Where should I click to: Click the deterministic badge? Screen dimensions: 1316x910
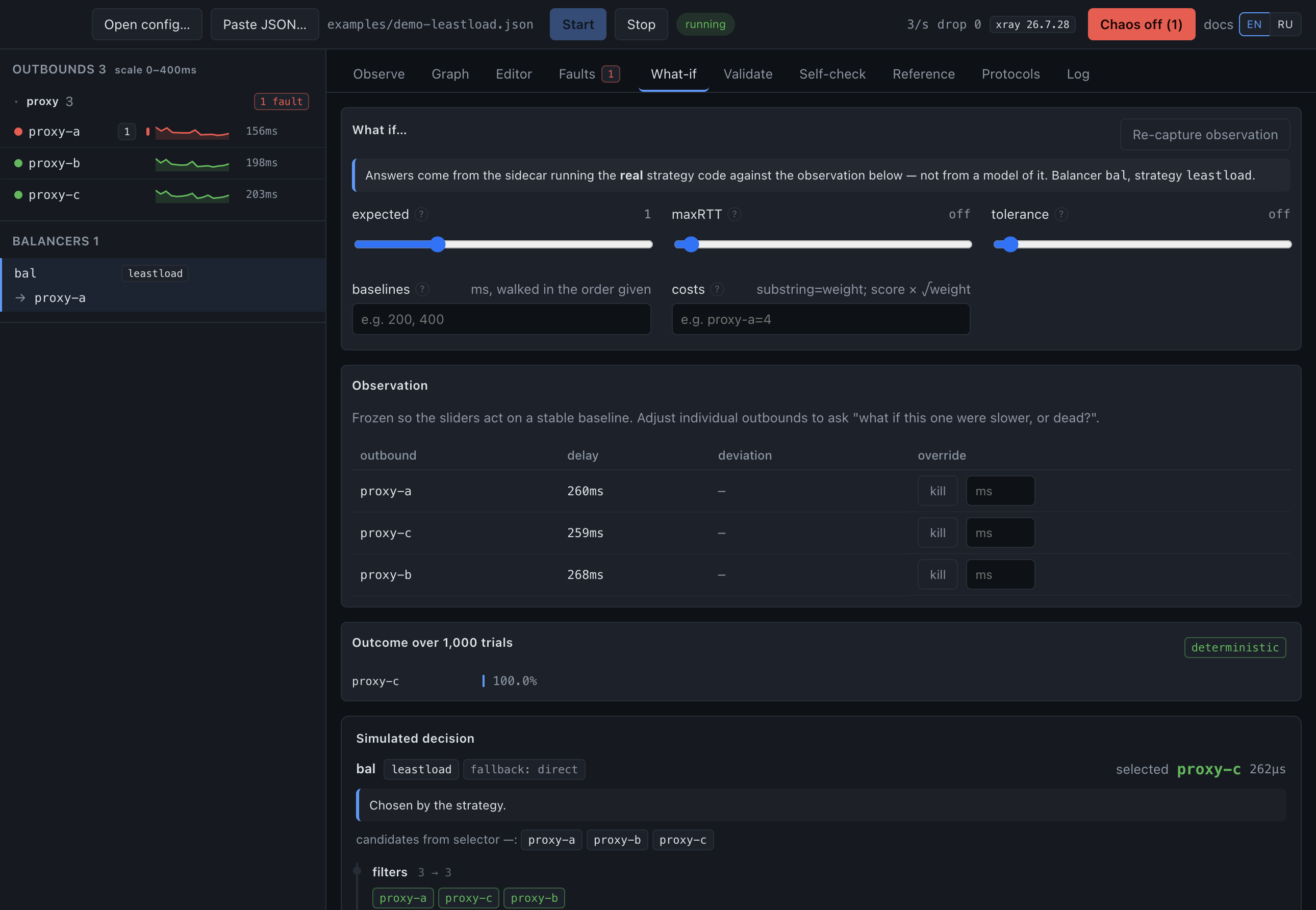click(1235, 648)
